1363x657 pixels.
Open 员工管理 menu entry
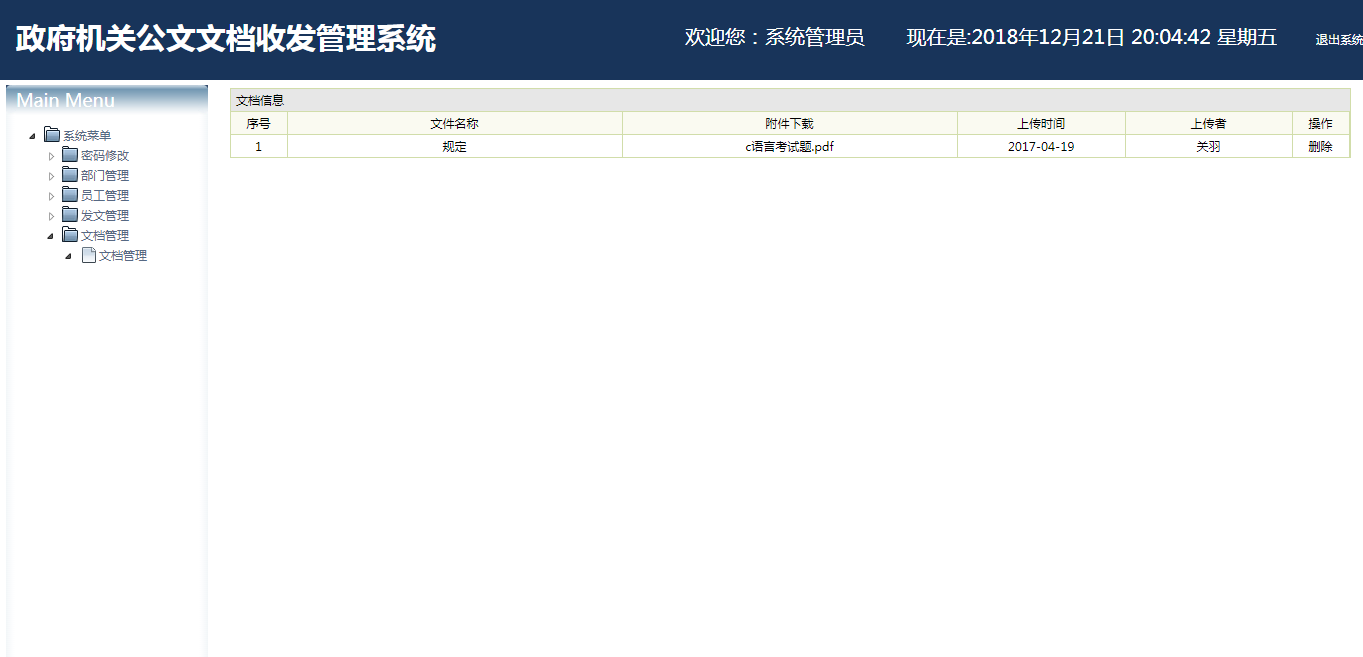point(105,196)
